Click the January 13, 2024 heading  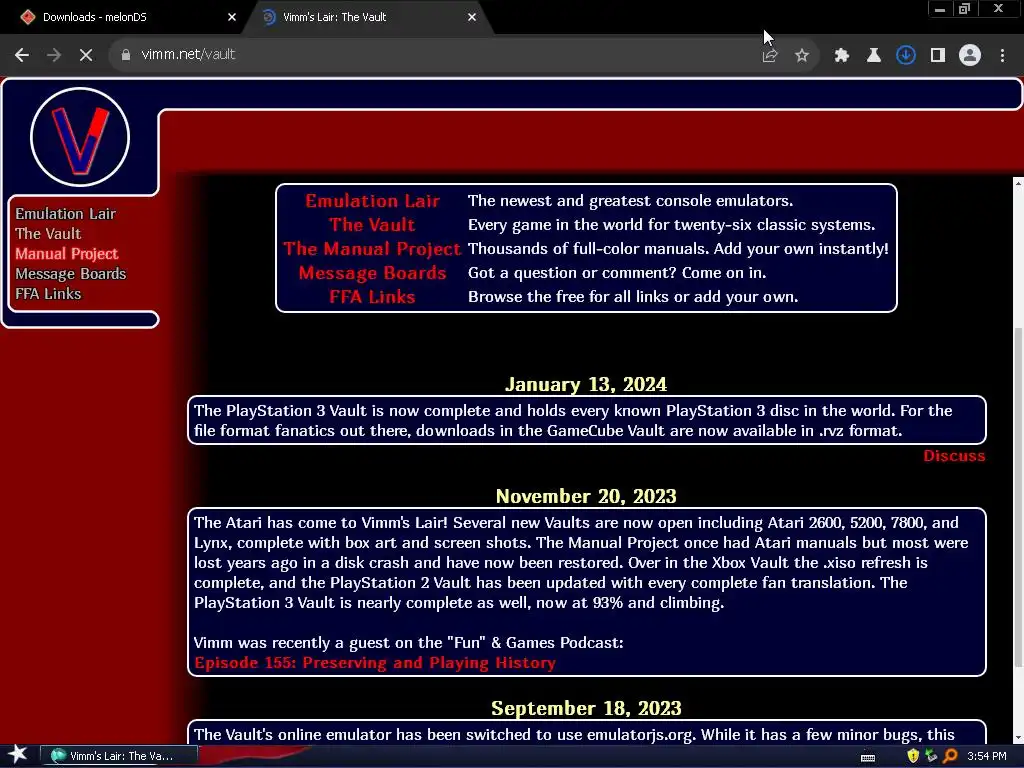point(586,384)
